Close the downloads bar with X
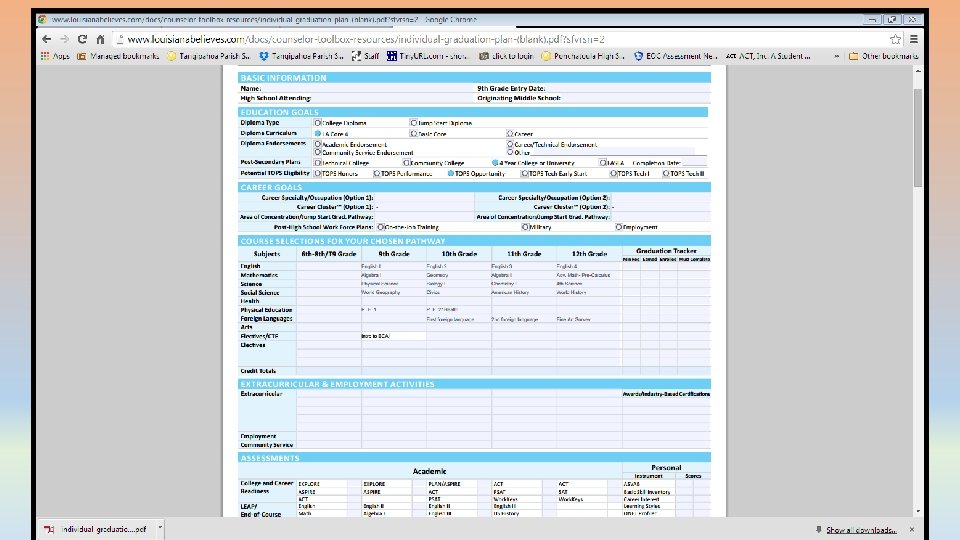This screenshot has width=960, height=540. [x=912, y=529]
